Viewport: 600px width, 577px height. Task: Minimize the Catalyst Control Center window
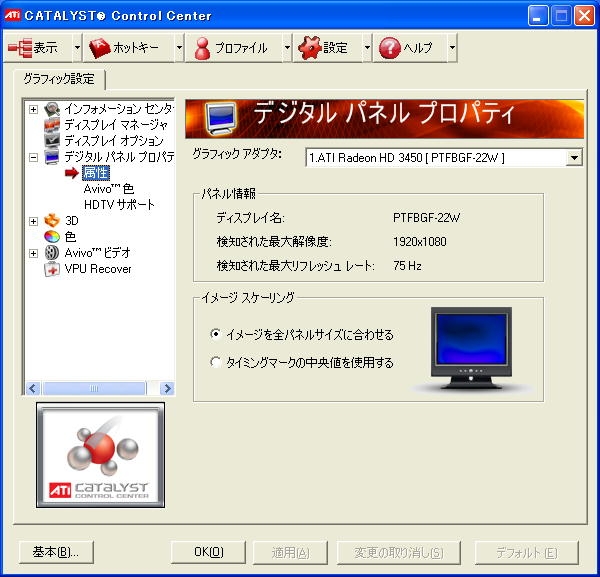point(538,16)
